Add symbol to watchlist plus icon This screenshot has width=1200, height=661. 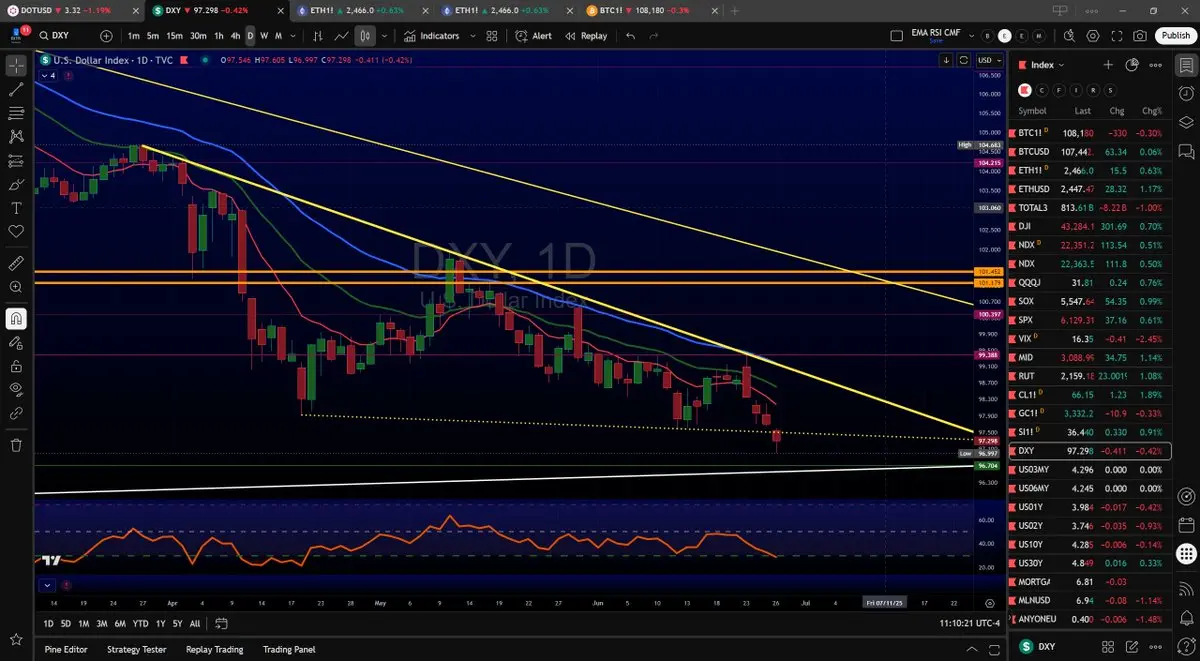coord(1108,65)
